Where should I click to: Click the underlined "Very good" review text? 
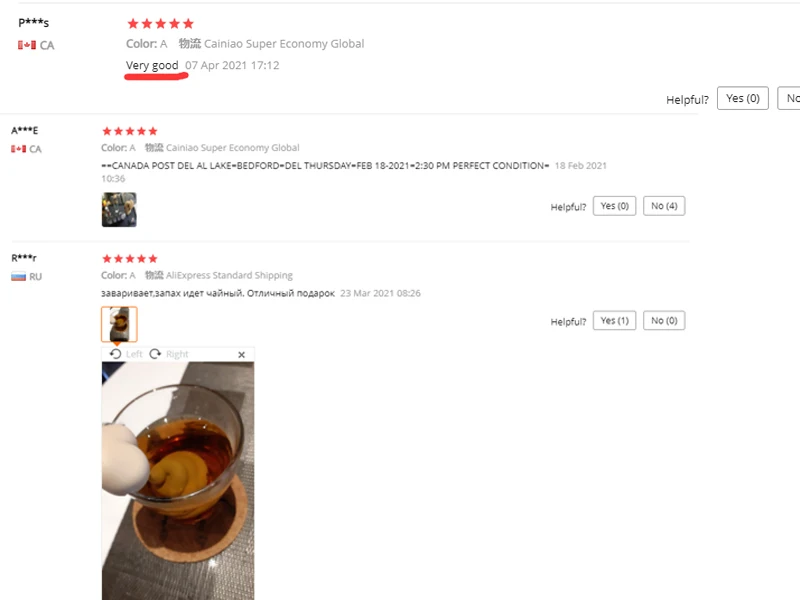point(152,65)
